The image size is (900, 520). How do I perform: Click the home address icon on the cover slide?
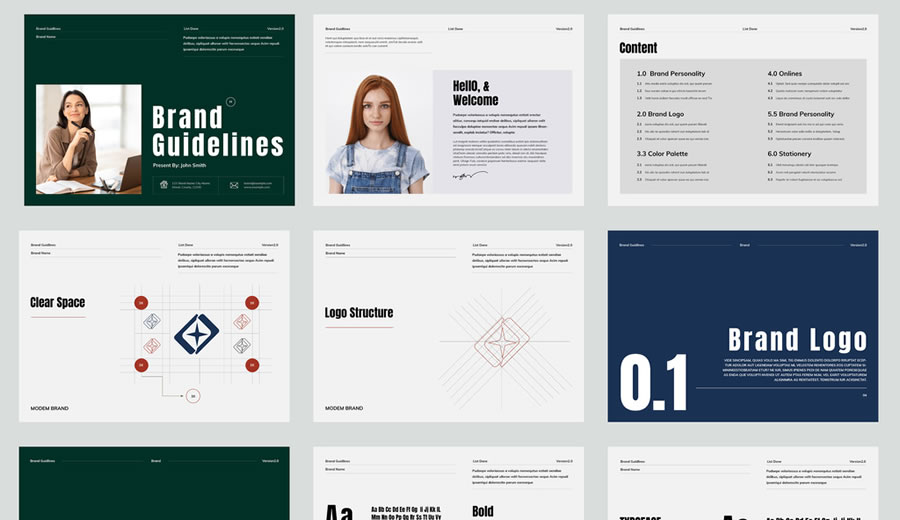click(164, 185)
